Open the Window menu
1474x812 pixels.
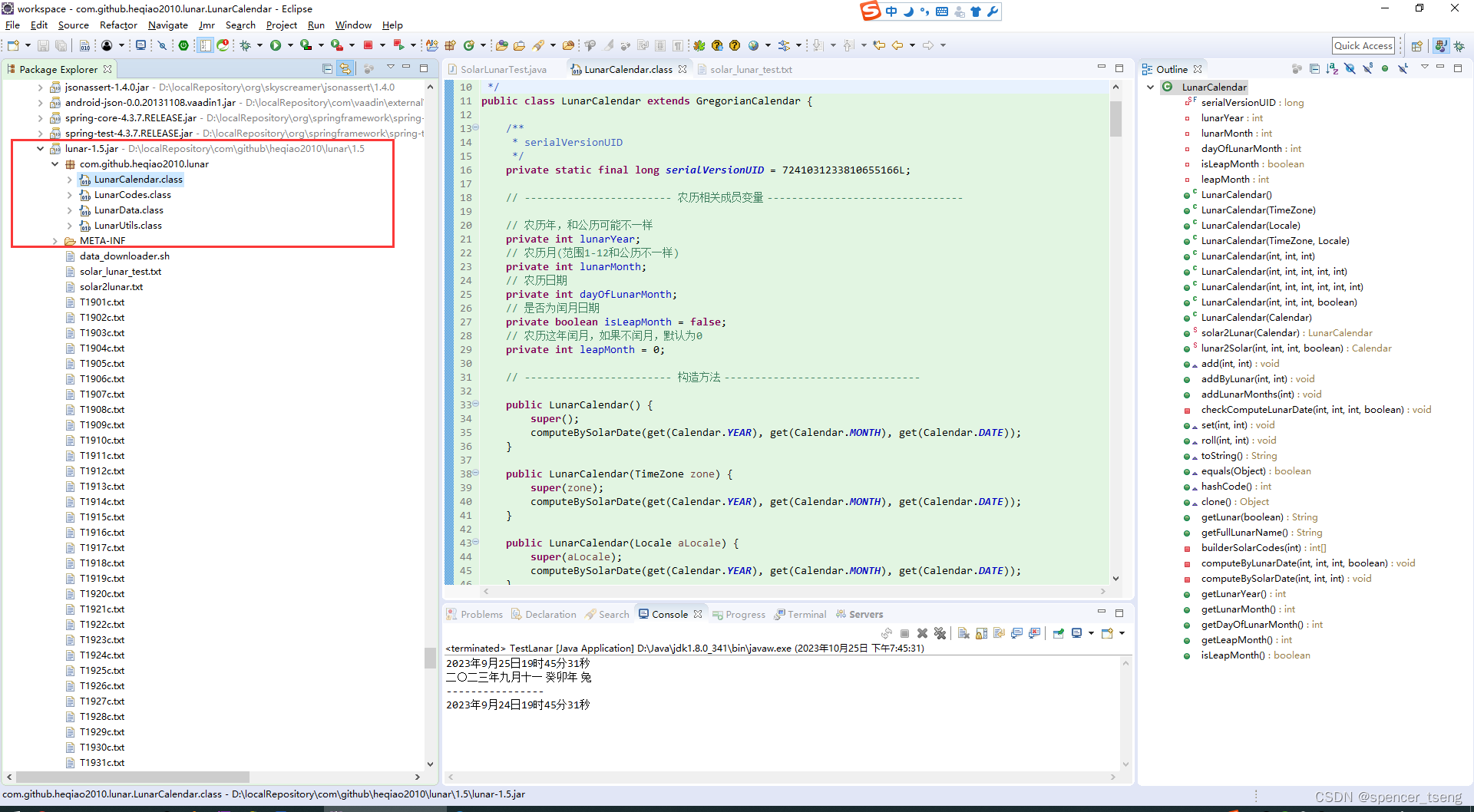pyautogui.click(x=353, y=25)
